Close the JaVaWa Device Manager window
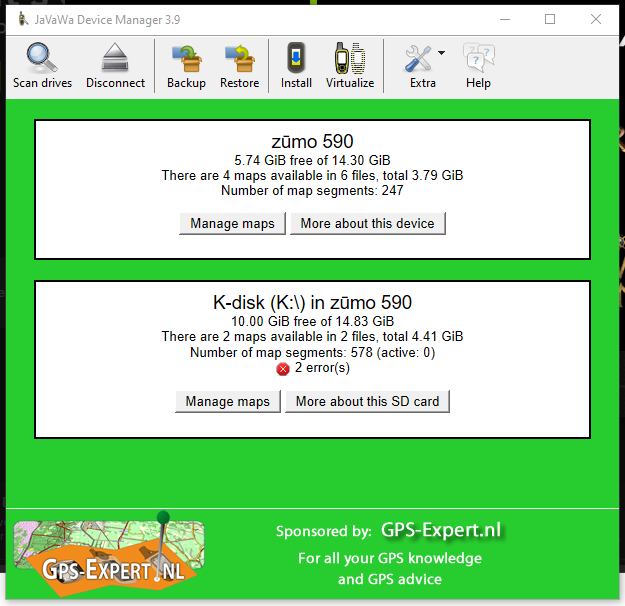 pyautogui.click(x=596, y=19)
